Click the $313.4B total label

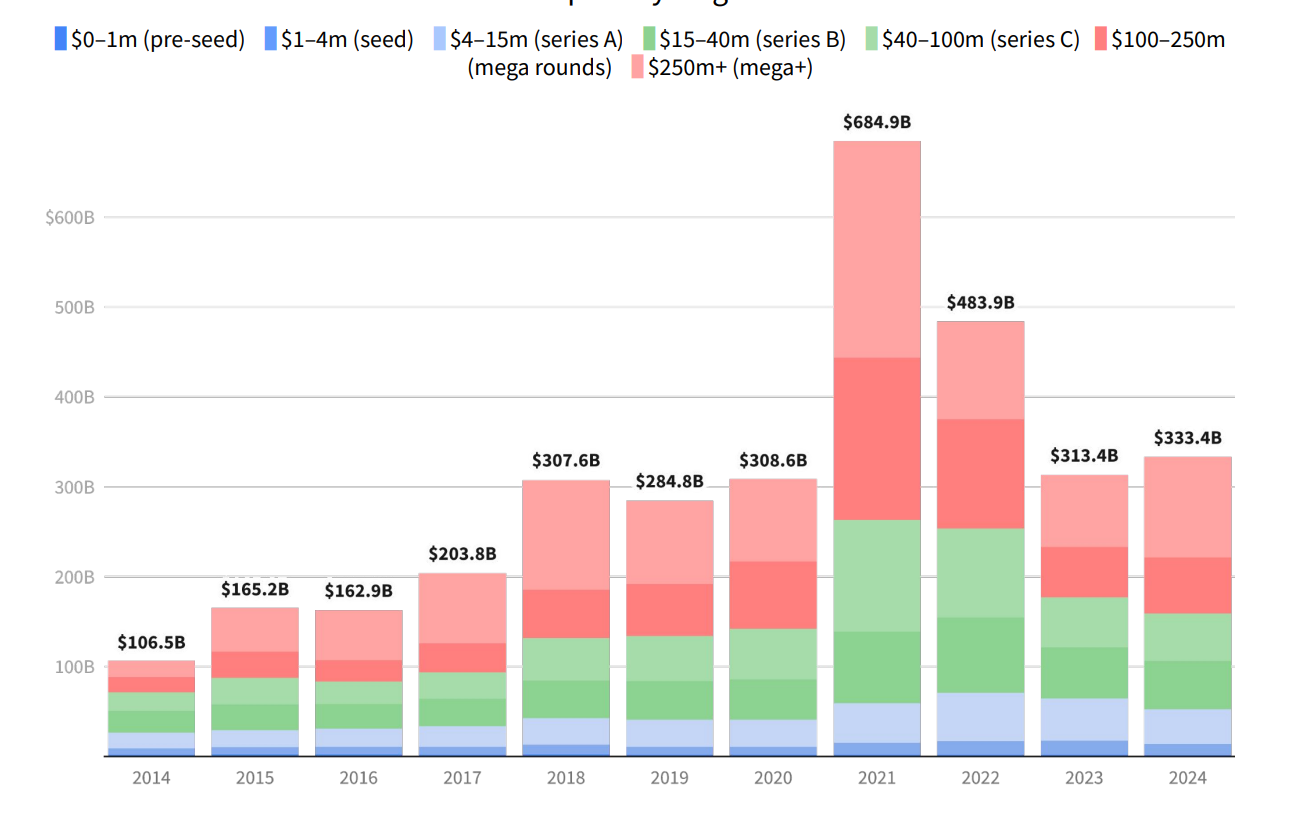pyautogui.click(x=1084, y=456)
